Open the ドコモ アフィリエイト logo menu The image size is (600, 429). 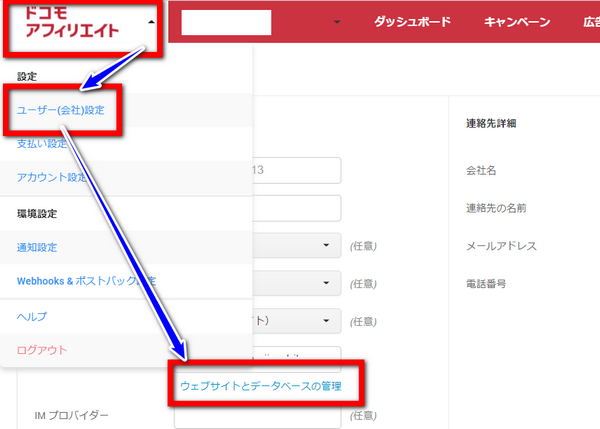(x=72, y=22)
